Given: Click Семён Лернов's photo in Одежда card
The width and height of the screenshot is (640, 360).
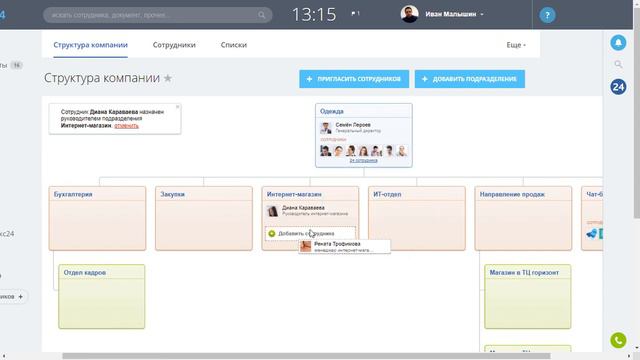Looking at the screenshot, I should pyautogui.click(x=326, y=128).
